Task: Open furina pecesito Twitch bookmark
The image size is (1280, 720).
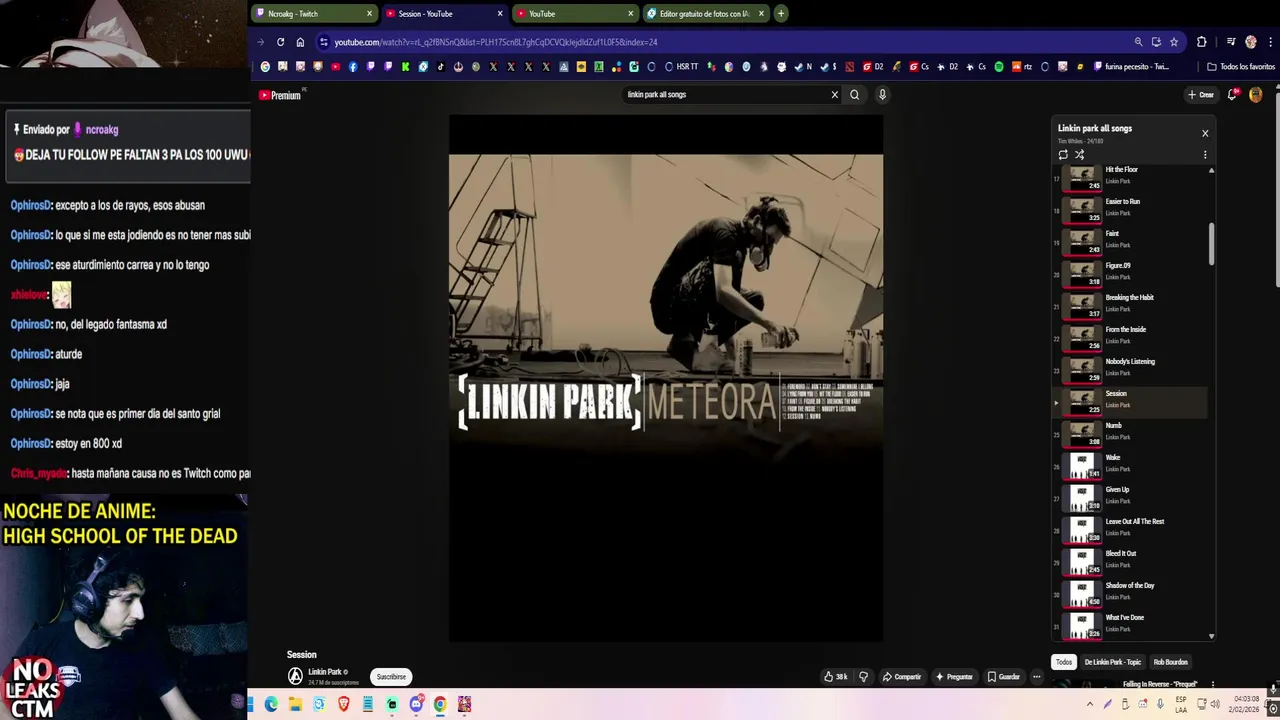Action: pyautogui.click(x=1131, y=67)
